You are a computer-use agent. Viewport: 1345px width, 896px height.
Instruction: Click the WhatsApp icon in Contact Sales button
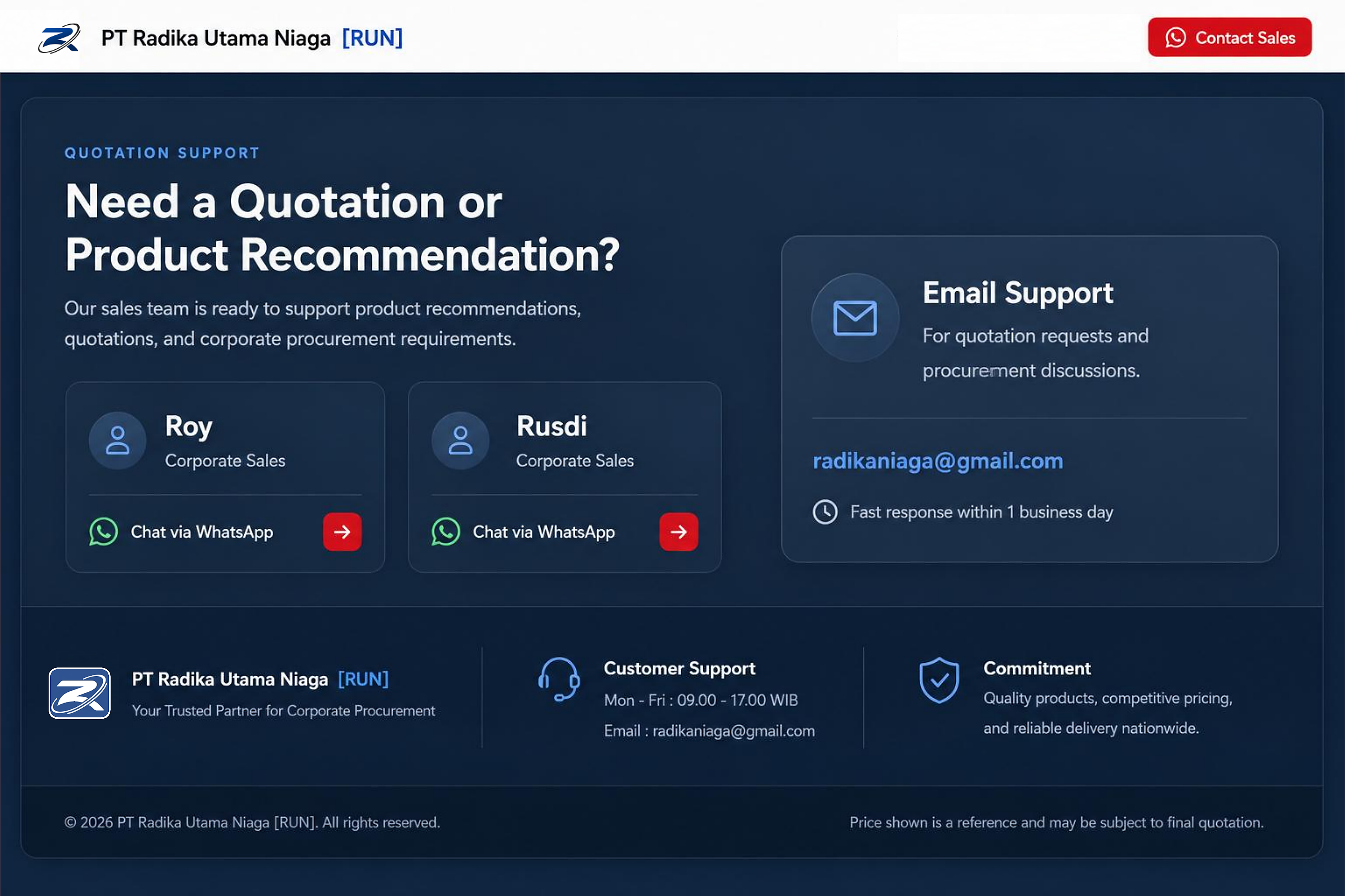click(x=1175, y=38)
